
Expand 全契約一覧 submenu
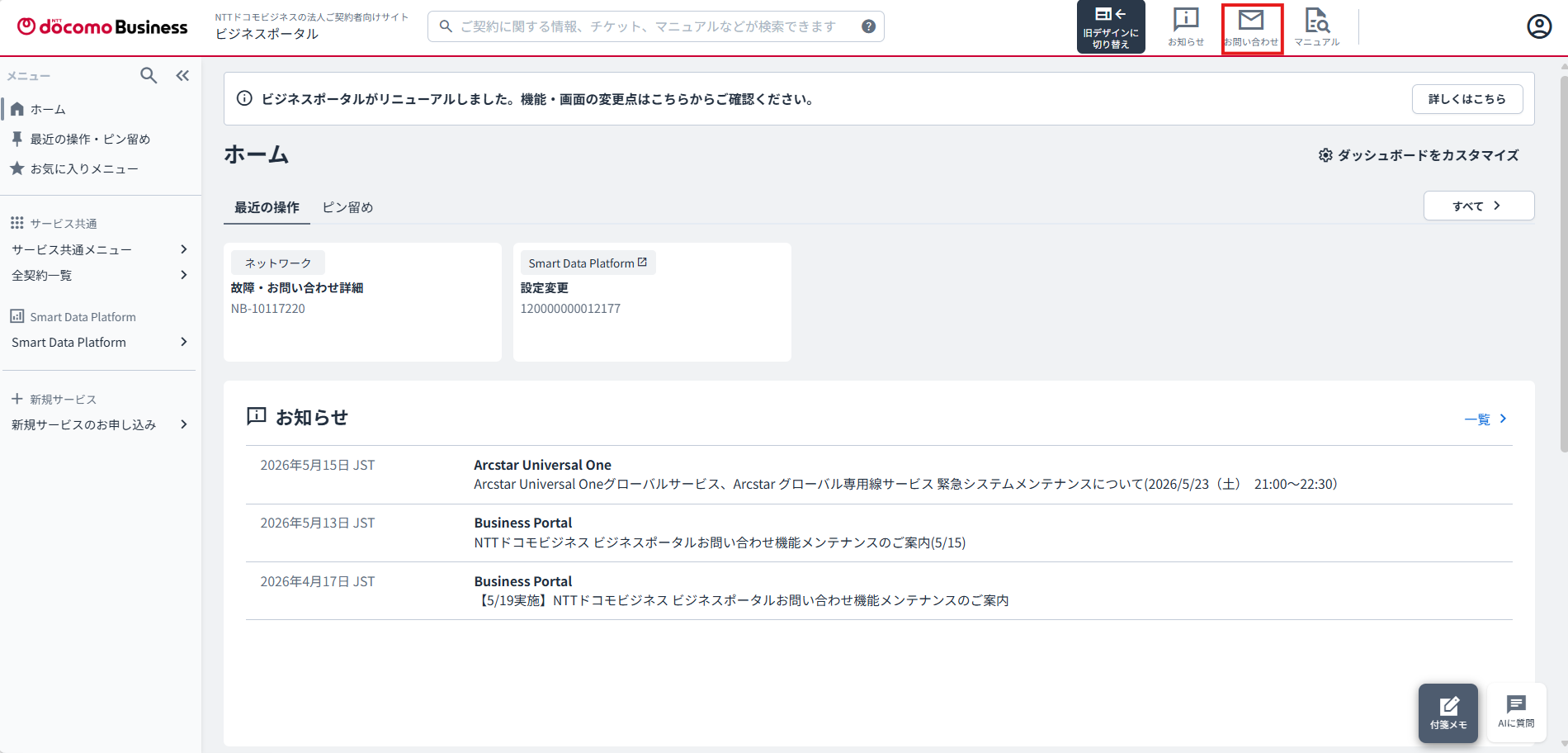100,275
